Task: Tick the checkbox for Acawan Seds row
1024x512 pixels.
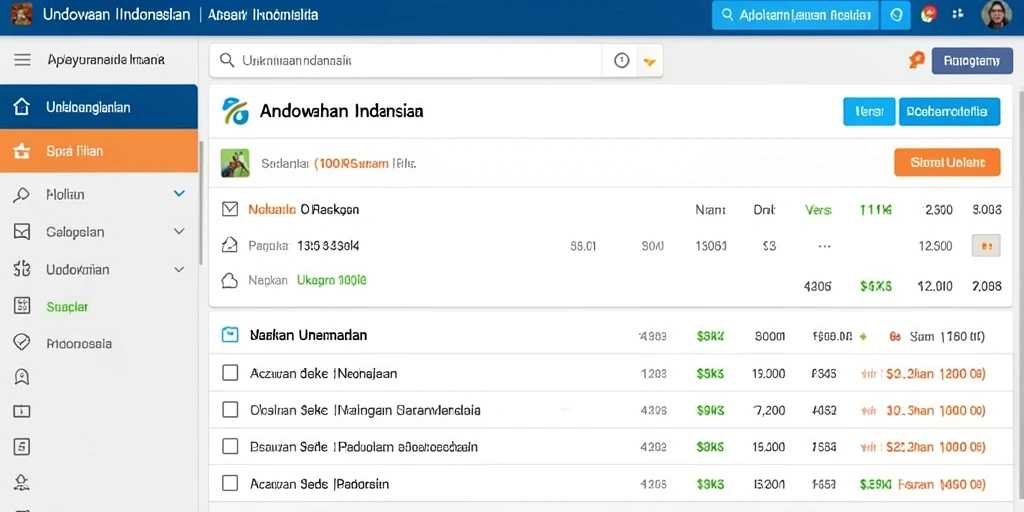Action: pos(230,483)
